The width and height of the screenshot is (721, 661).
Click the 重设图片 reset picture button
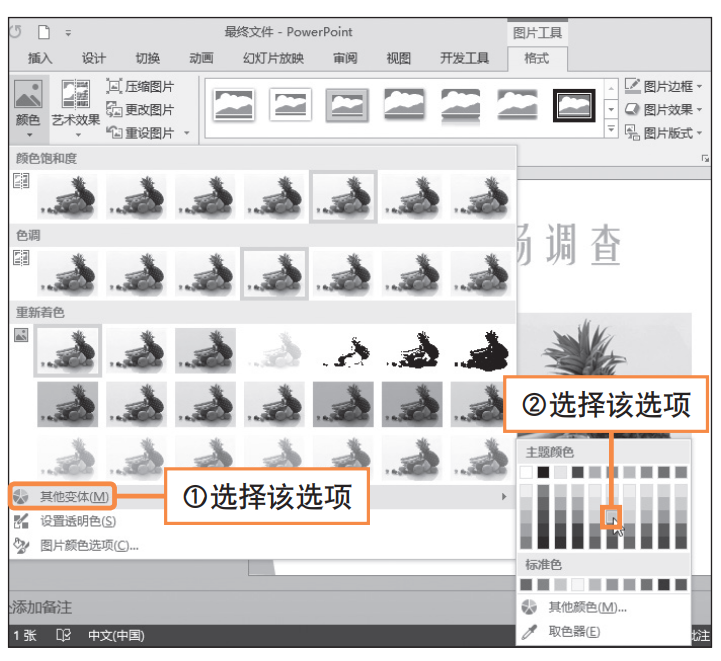(x=140, y=133)
